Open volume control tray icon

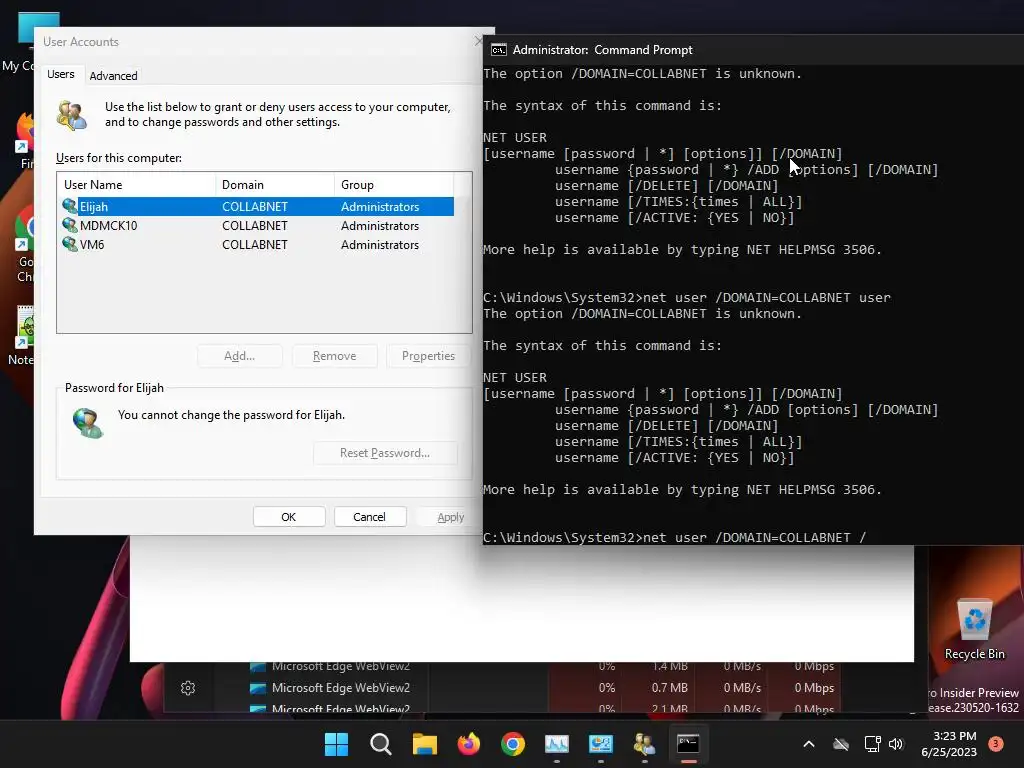coord(896,744)
